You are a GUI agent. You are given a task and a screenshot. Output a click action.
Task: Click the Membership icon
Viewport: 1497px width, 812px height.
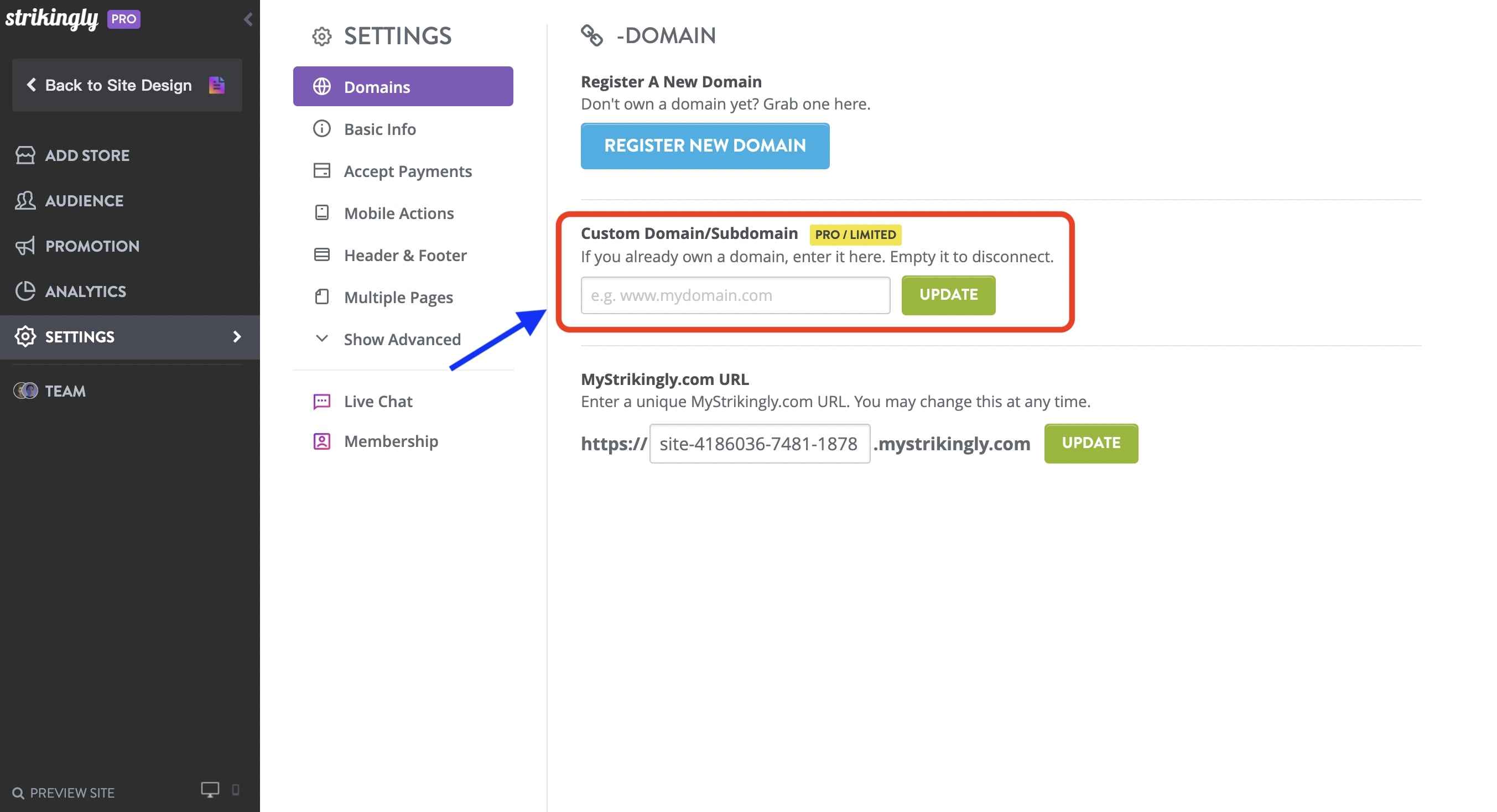[x=322, y=441]
